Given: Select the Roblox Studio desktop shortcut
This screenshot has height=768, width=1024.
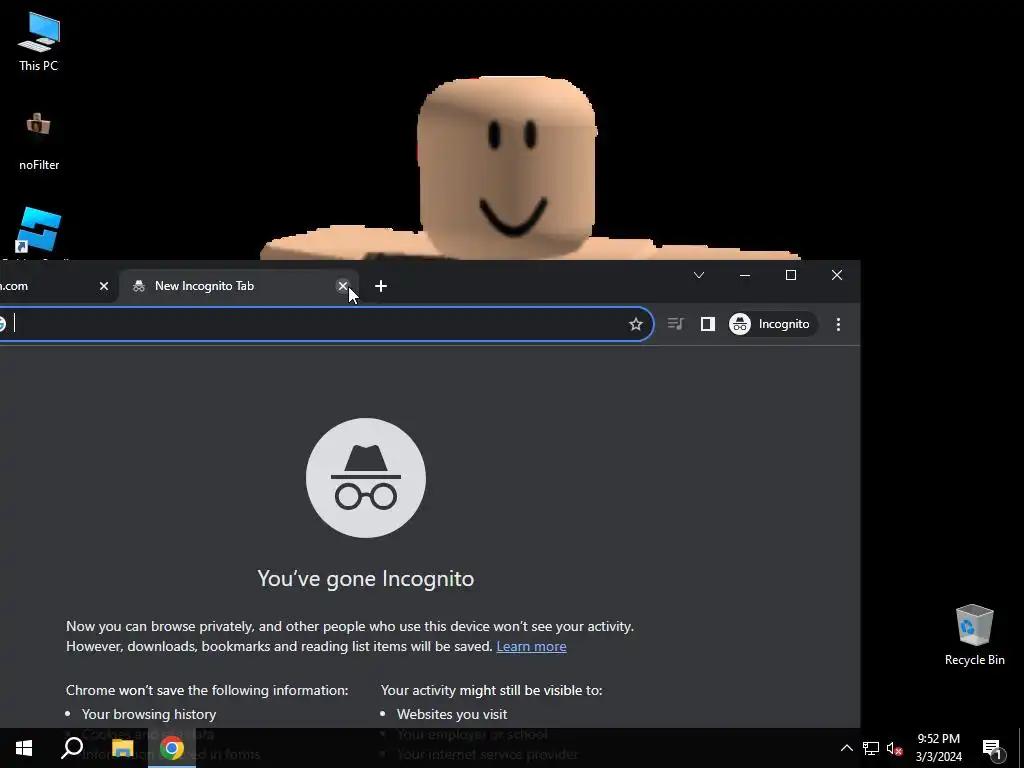Looking at the screenshot, I should pos(39,232).
